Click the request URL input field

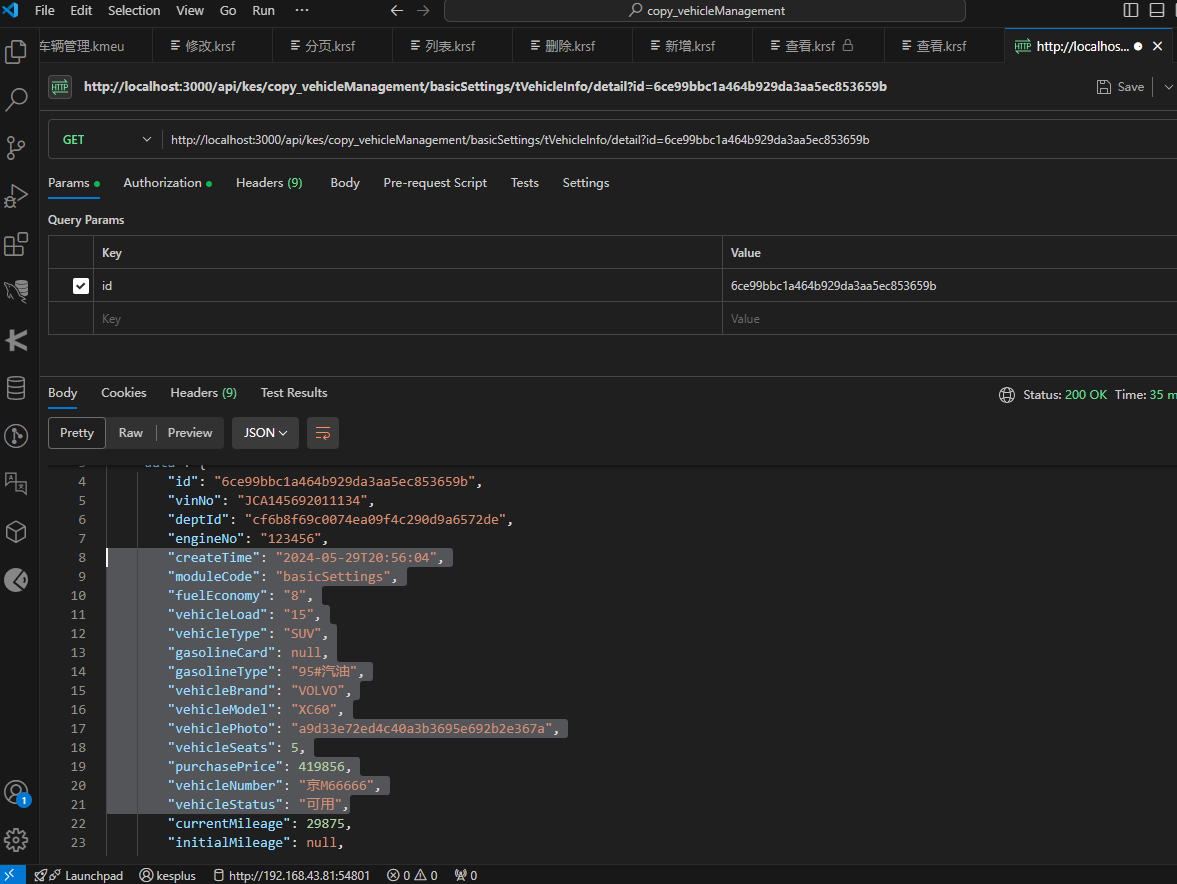500,139
